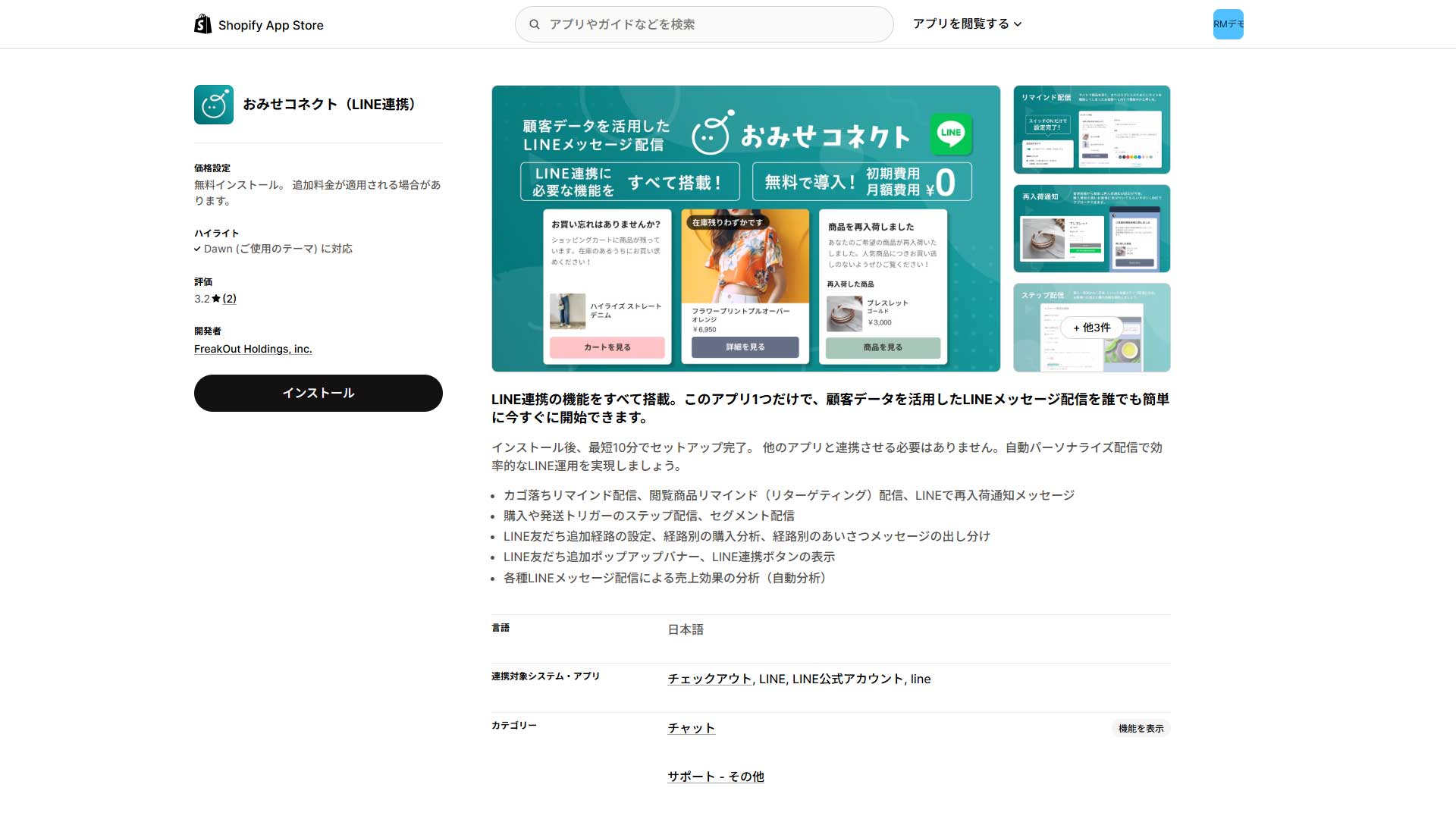This screenshot has height=819, width=1456.
Task: Click the rating star icon
Action: pyautogui.click(x=216, y=299)
